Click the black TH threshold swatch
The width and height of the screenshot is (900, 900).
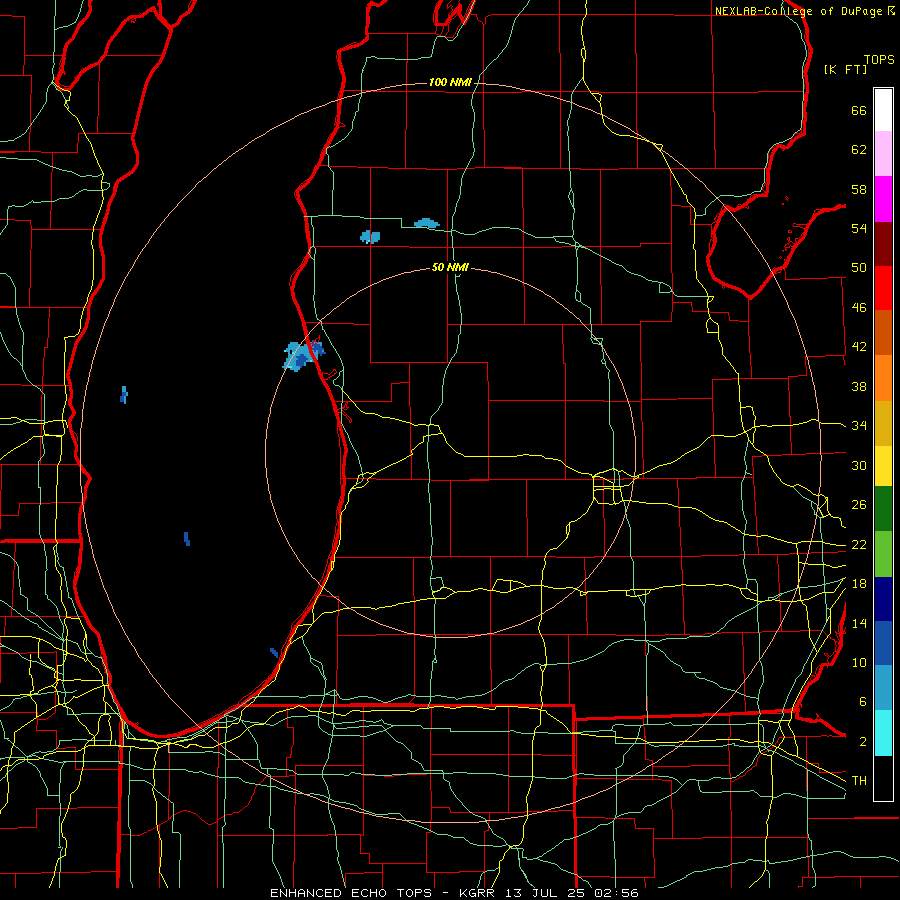click(x=883, y=778)
